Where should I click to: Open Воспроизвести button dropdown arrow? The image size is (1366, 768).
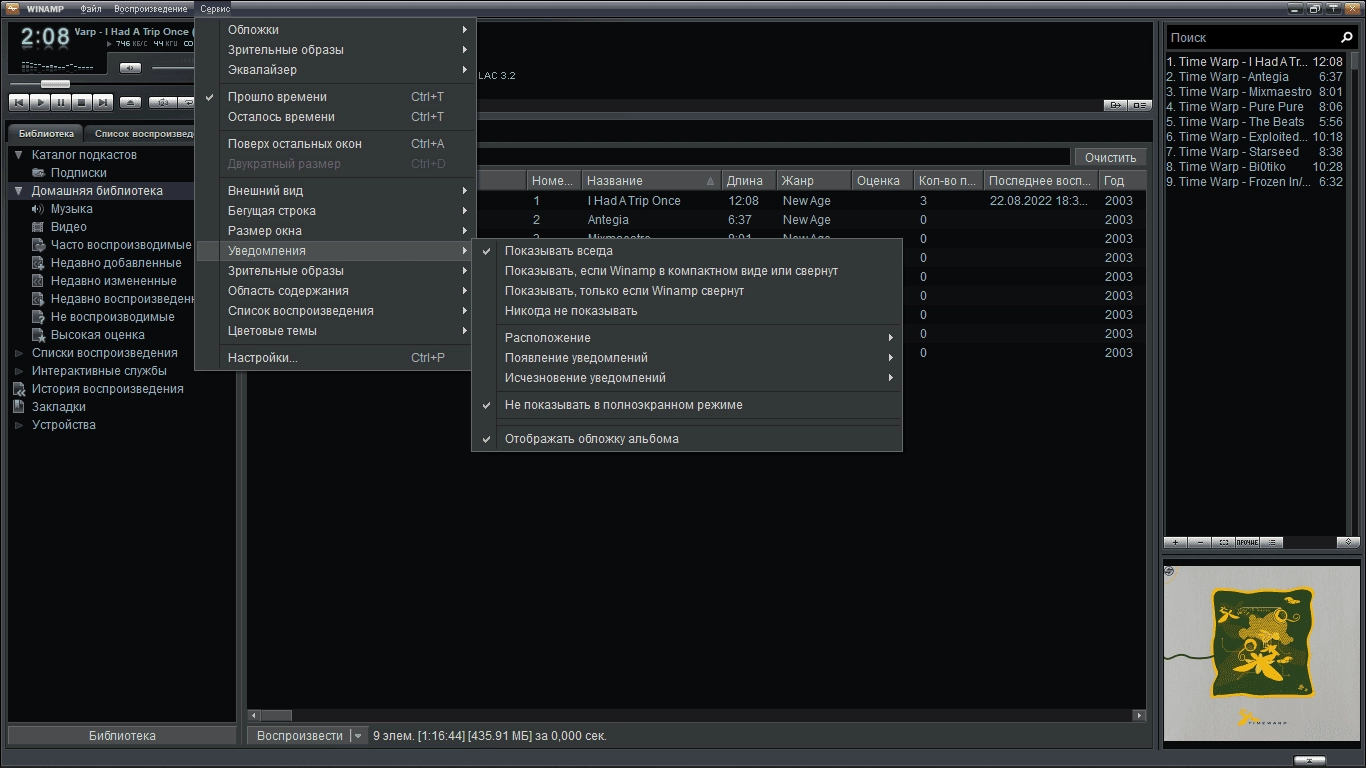point(358,736)
